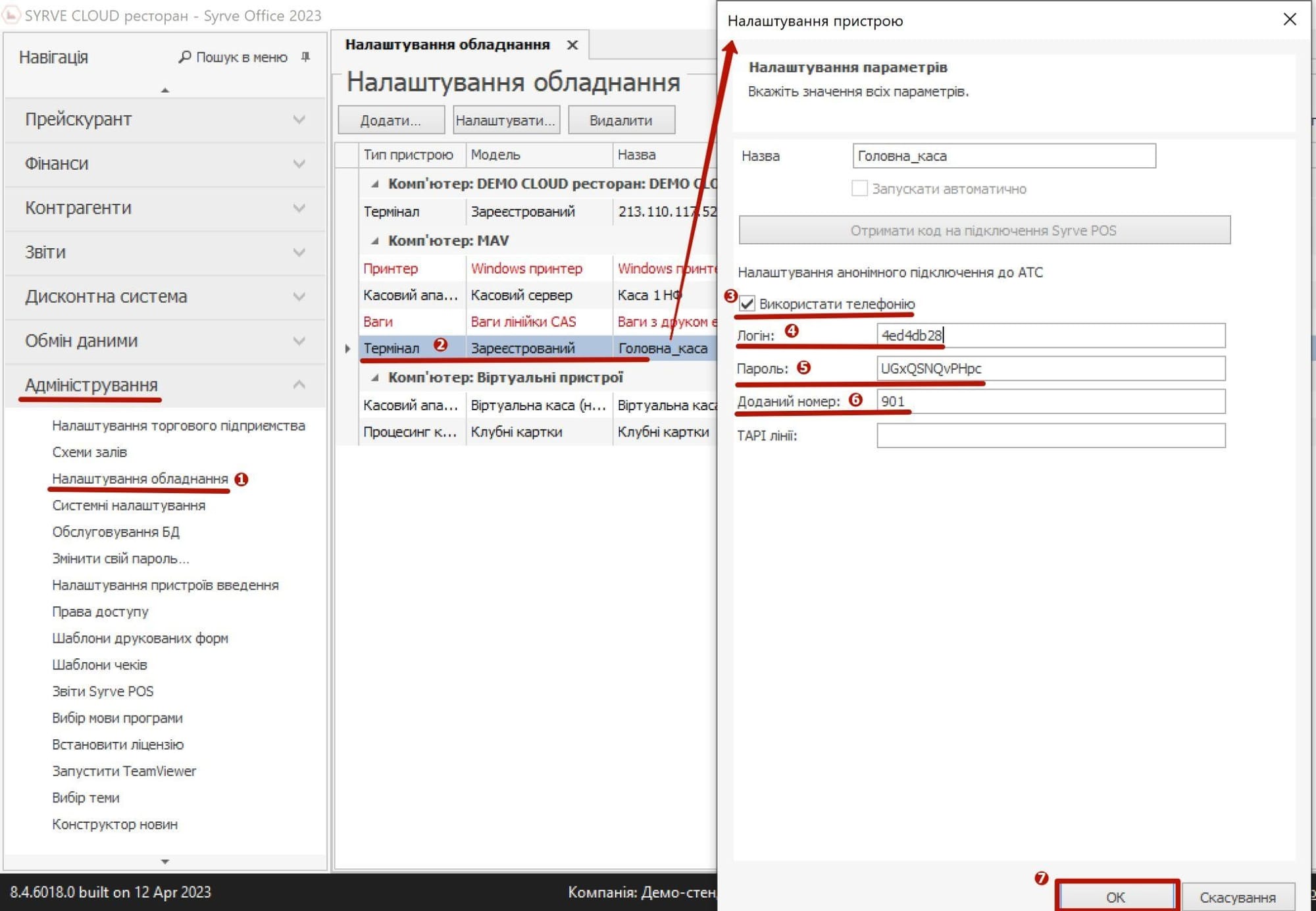1316x911 pixels.
Task: Open Налаштування обладнання menu item
Action: 140,479
